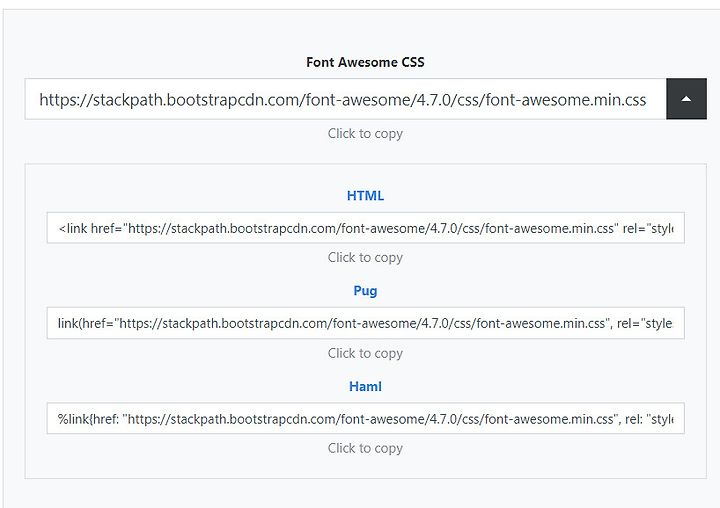Click the 'link(href=' text in Pug snippet

(x=86, y=323)
